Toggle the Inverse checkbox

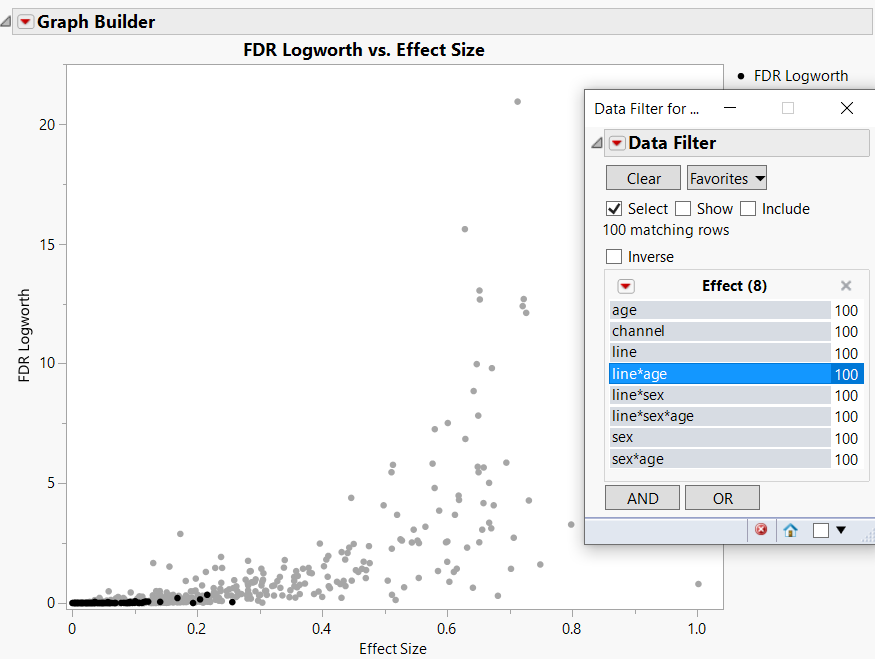[x=615, y=256]
